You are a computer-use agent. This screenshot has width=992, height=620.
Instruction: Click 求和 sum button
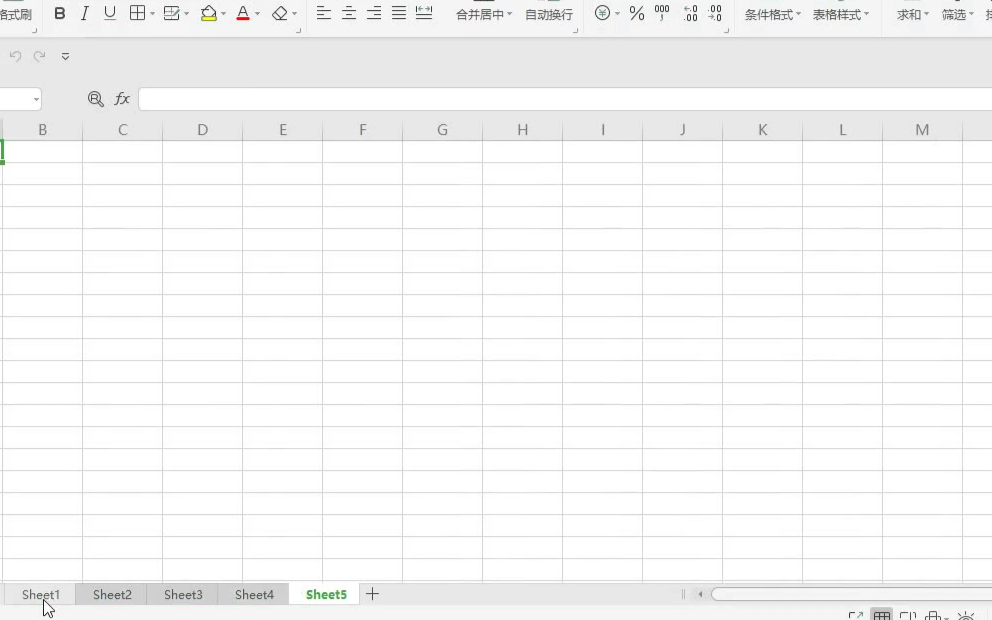click(x=909, y=15)
